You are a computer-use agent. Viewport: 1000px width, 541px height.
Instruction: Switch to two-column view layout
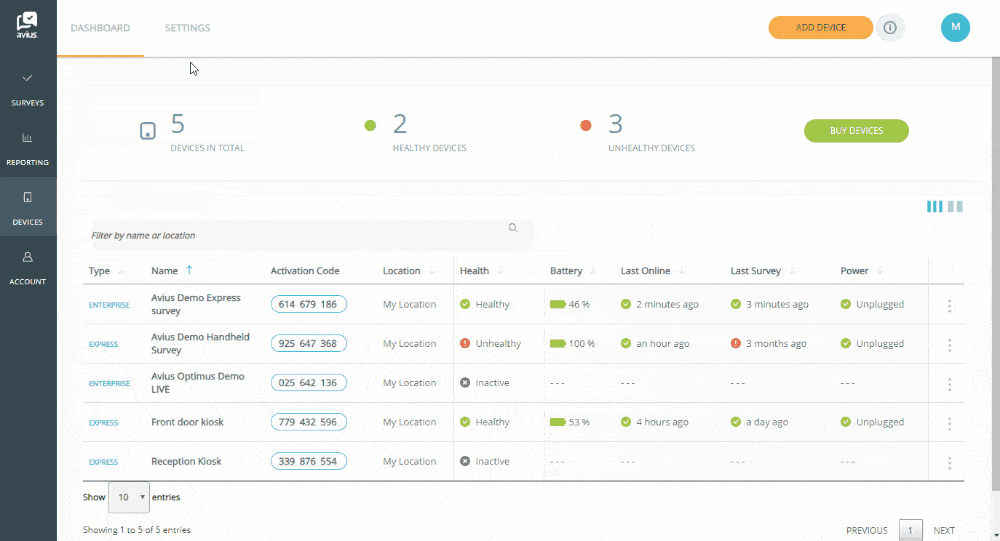click(955, 207)
